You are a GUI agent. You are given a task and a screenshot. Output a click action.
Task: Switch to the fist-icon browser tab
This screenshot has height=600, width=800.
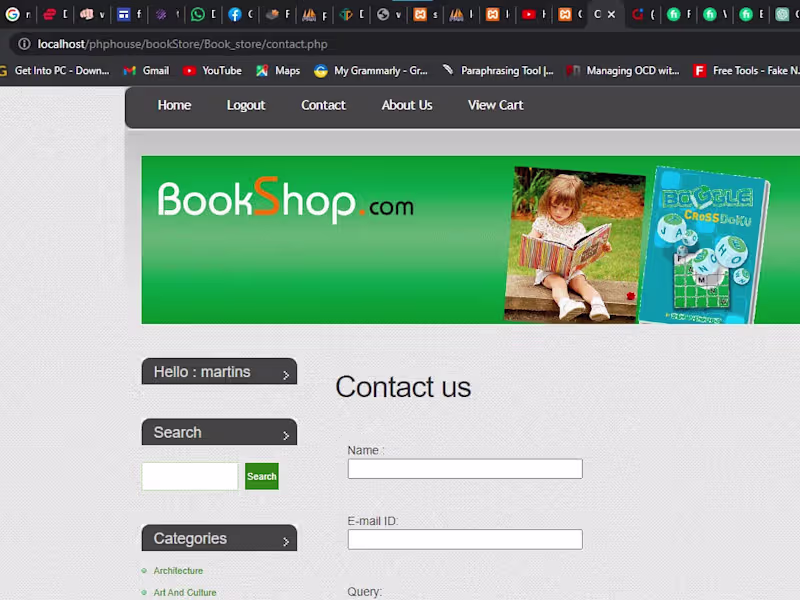point(92,14)
